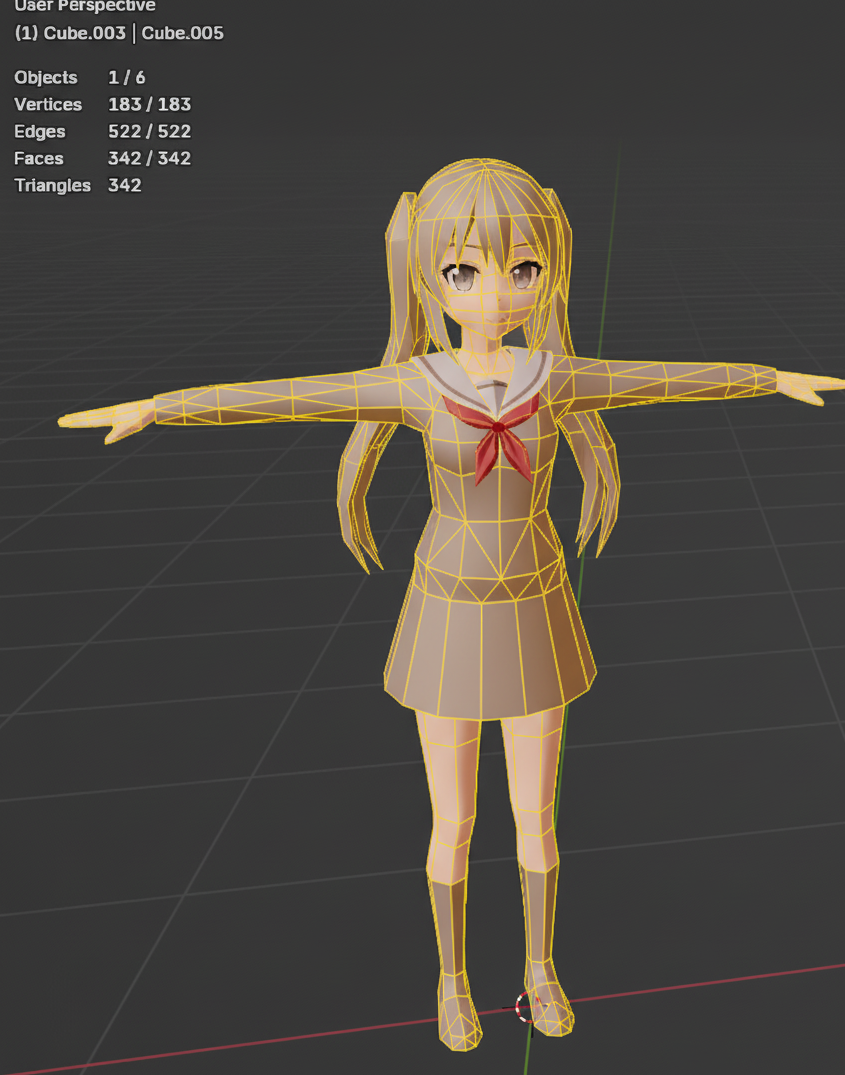The width and height of the screenshot is (845, 1075).
Task: Click the "183 / 183" vertices count value
Action: [149, 104]
